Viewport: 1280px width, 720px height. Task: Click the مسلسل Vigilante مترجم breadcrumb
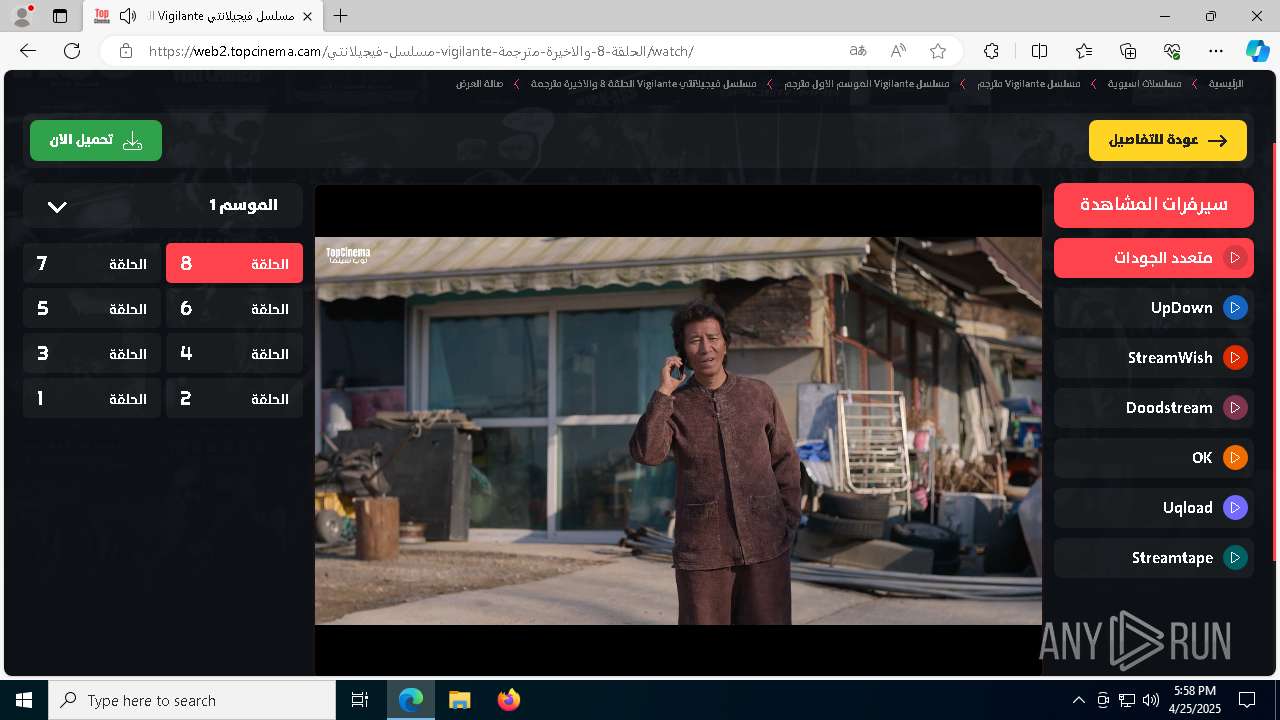1029,84
